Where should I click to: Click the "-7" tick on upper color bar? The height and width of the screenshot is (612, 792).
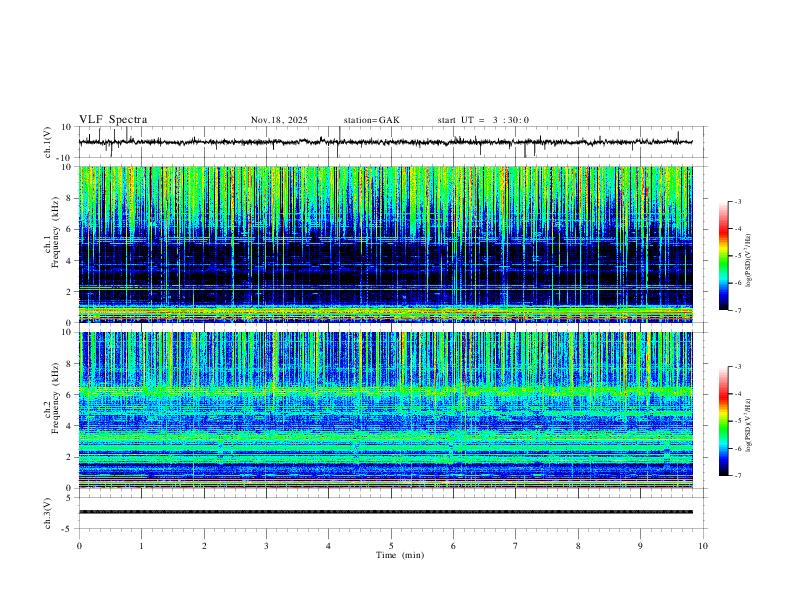click(738, 310)
